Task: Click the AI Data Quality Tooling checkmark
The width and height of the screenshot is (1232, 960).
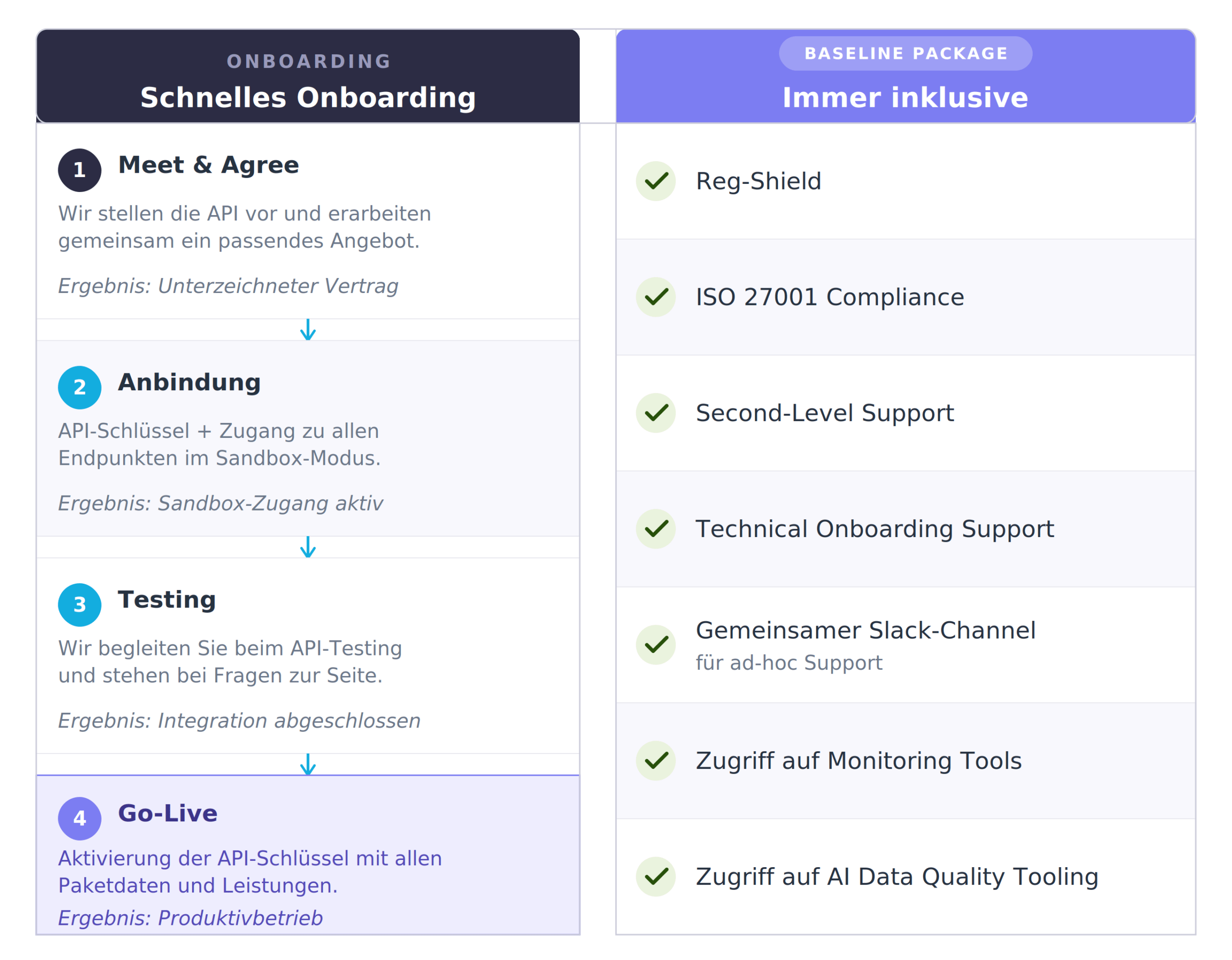Action: 655,877
